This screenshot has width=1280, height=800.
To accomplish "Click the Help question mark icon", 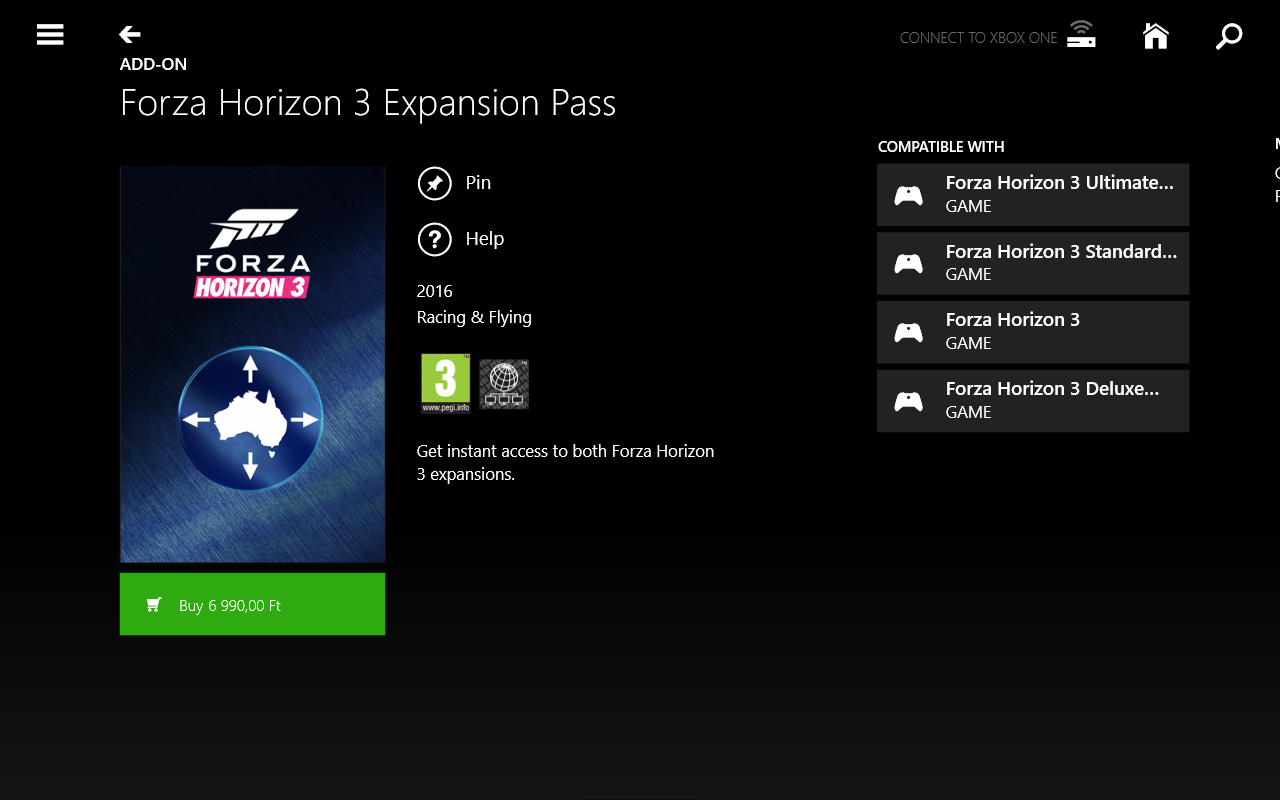I will coord(435,239).
